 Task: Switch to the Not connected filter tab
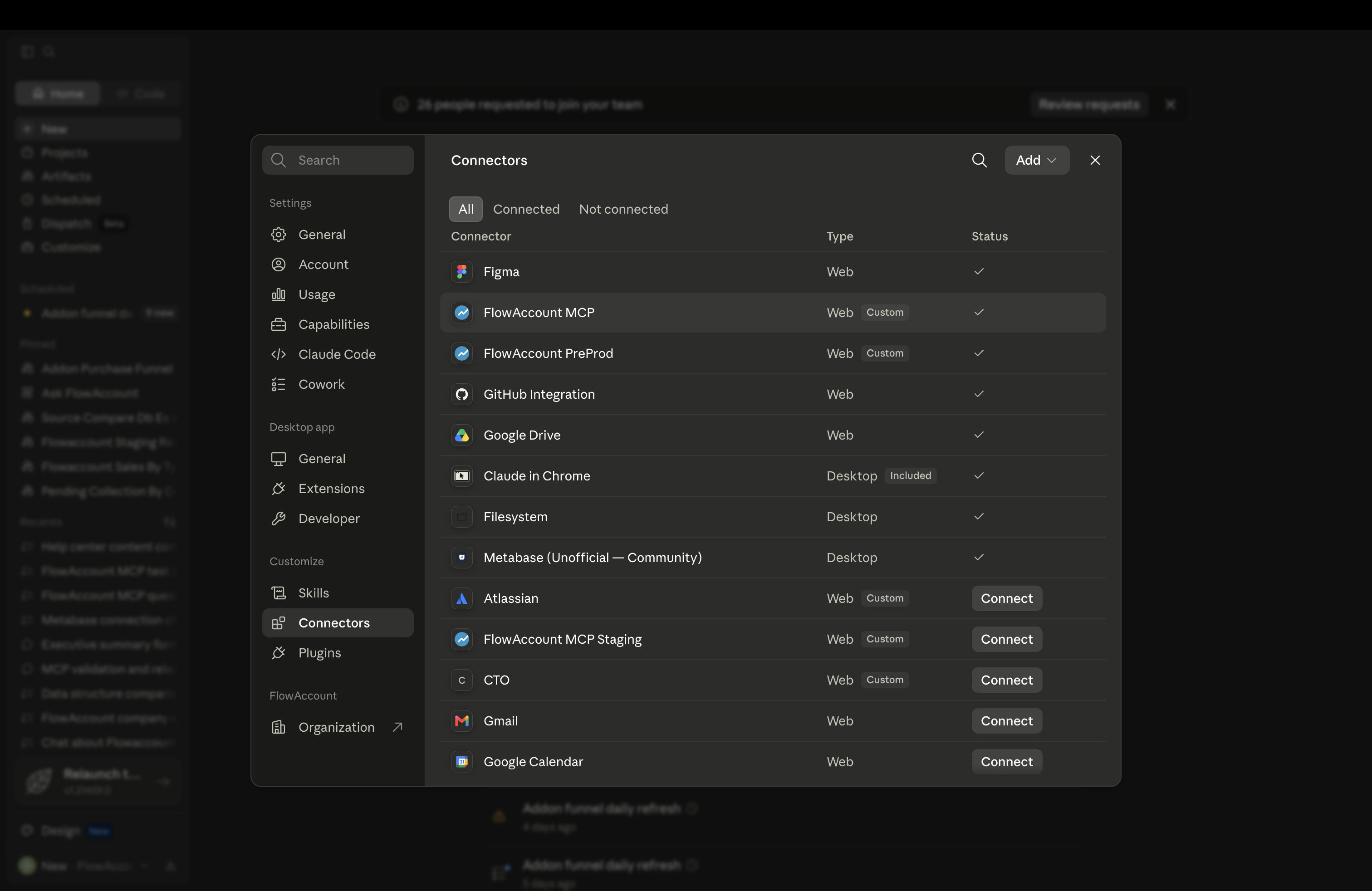point(623,209)
